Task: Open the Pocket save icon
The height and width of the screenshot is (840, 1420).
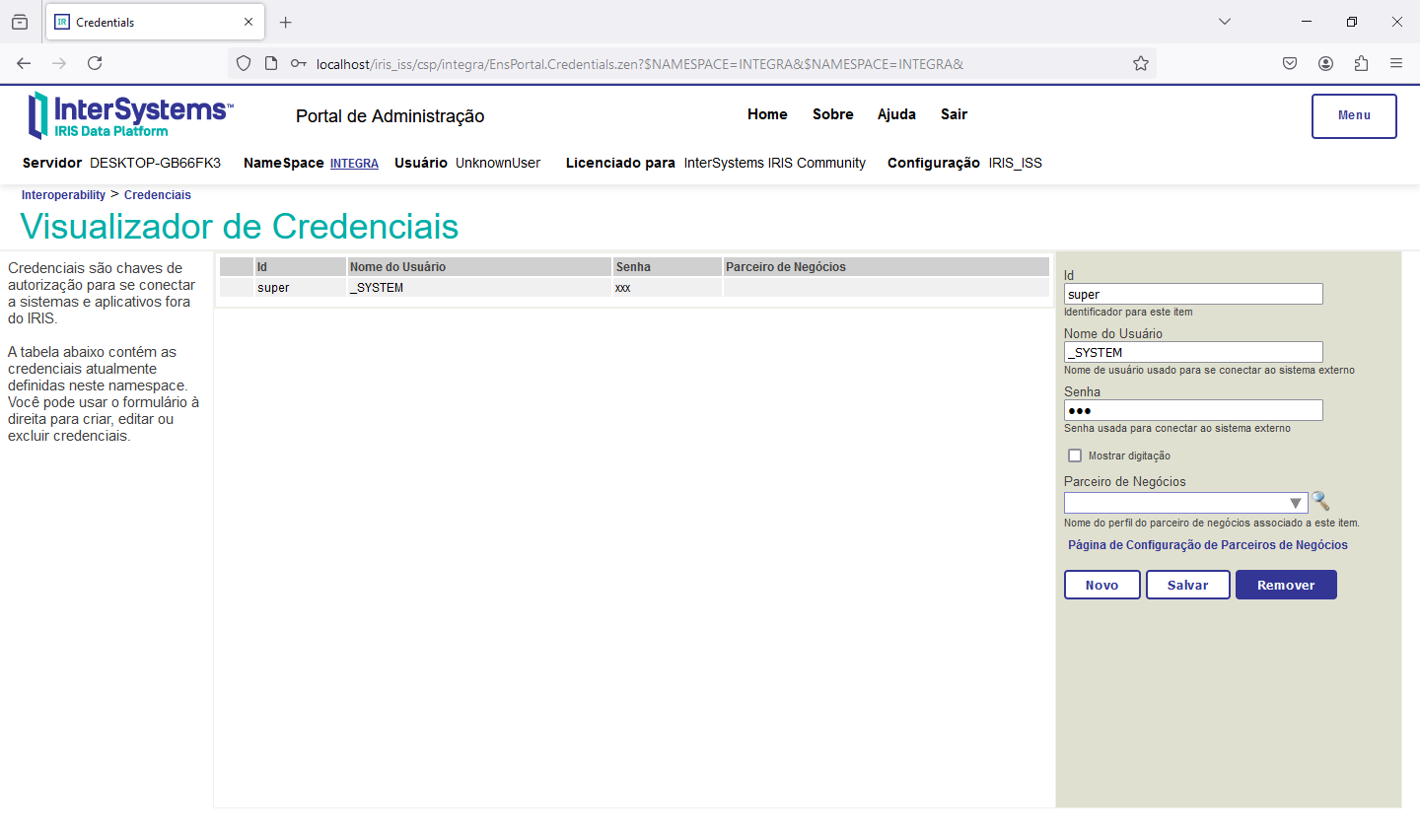Action: [x=1290, y=63]
